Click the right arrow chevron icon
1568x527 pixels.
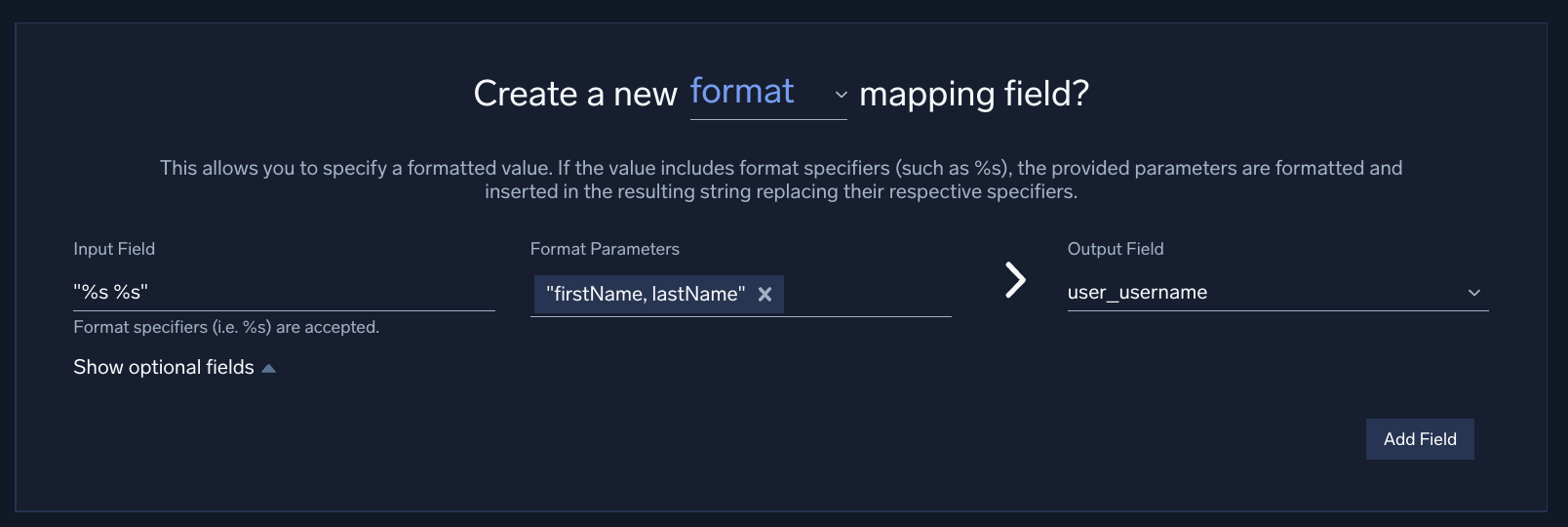pyautogui.click(x=1015, y=280)
